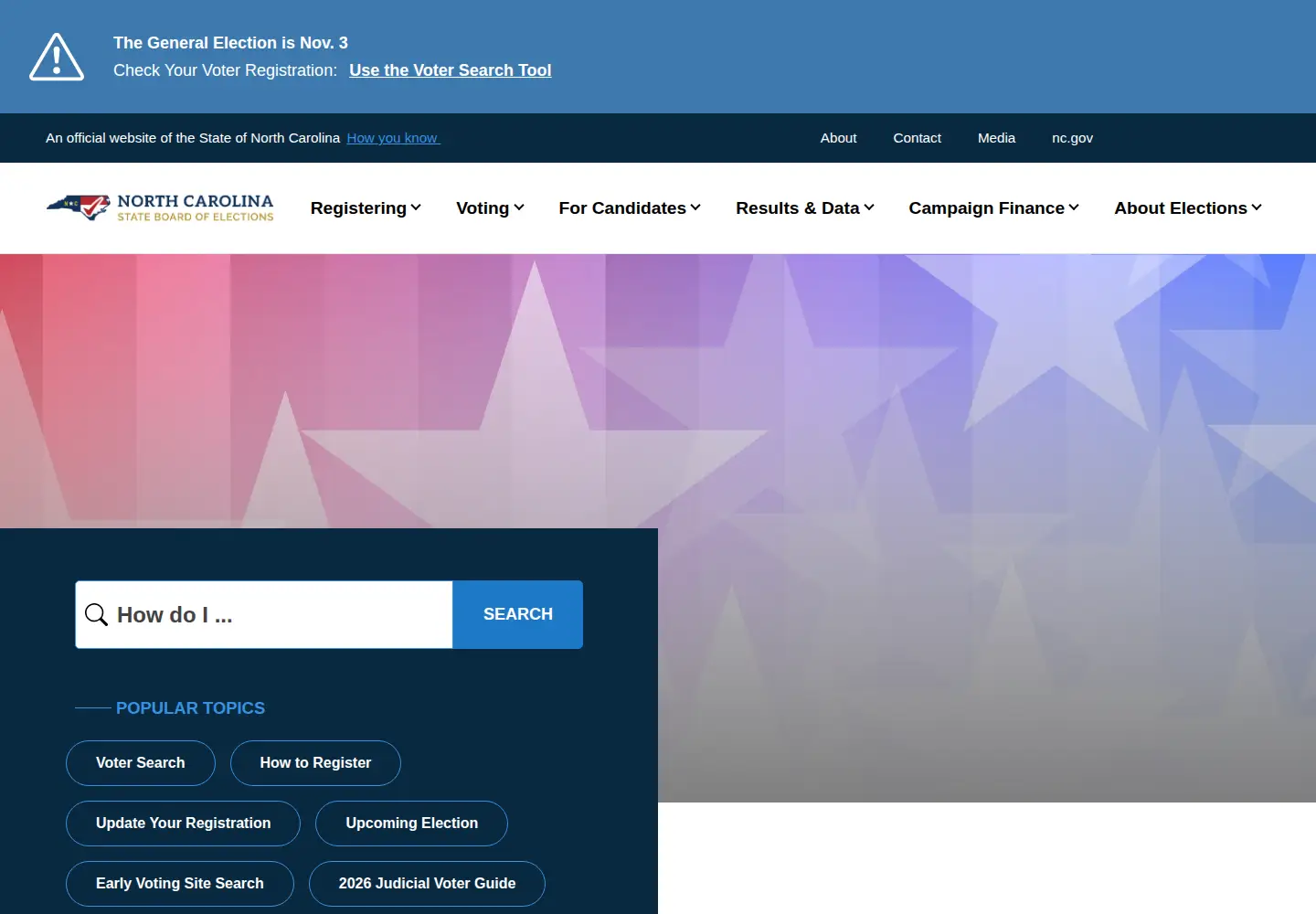Expand the Voting dropdown menu
This screenshot has height=914, width=1316.
pyautogui.click(x=490, y=208)
